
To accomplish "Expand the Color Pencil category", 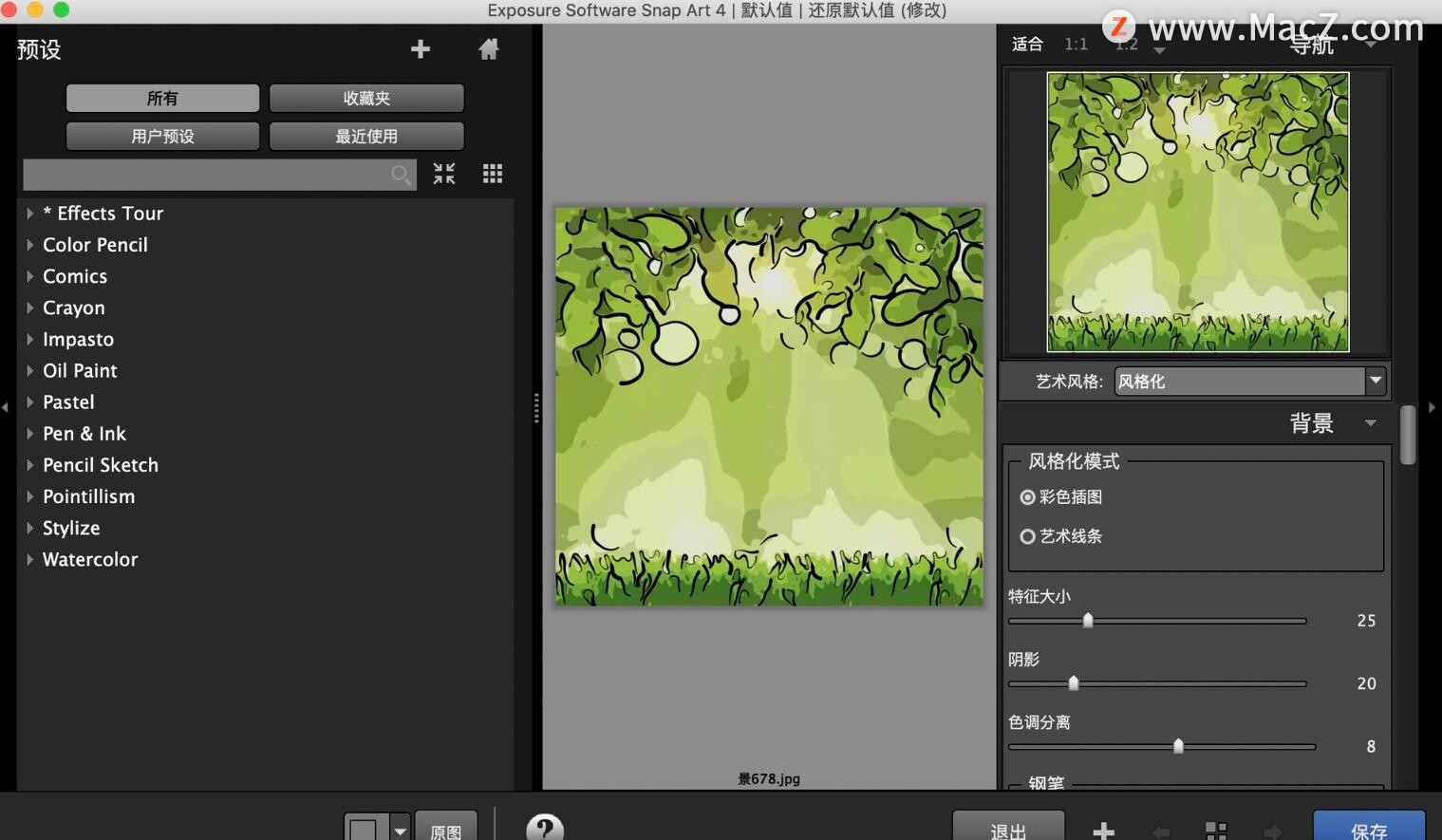I will pyautogui.click(x=30, y=245).
